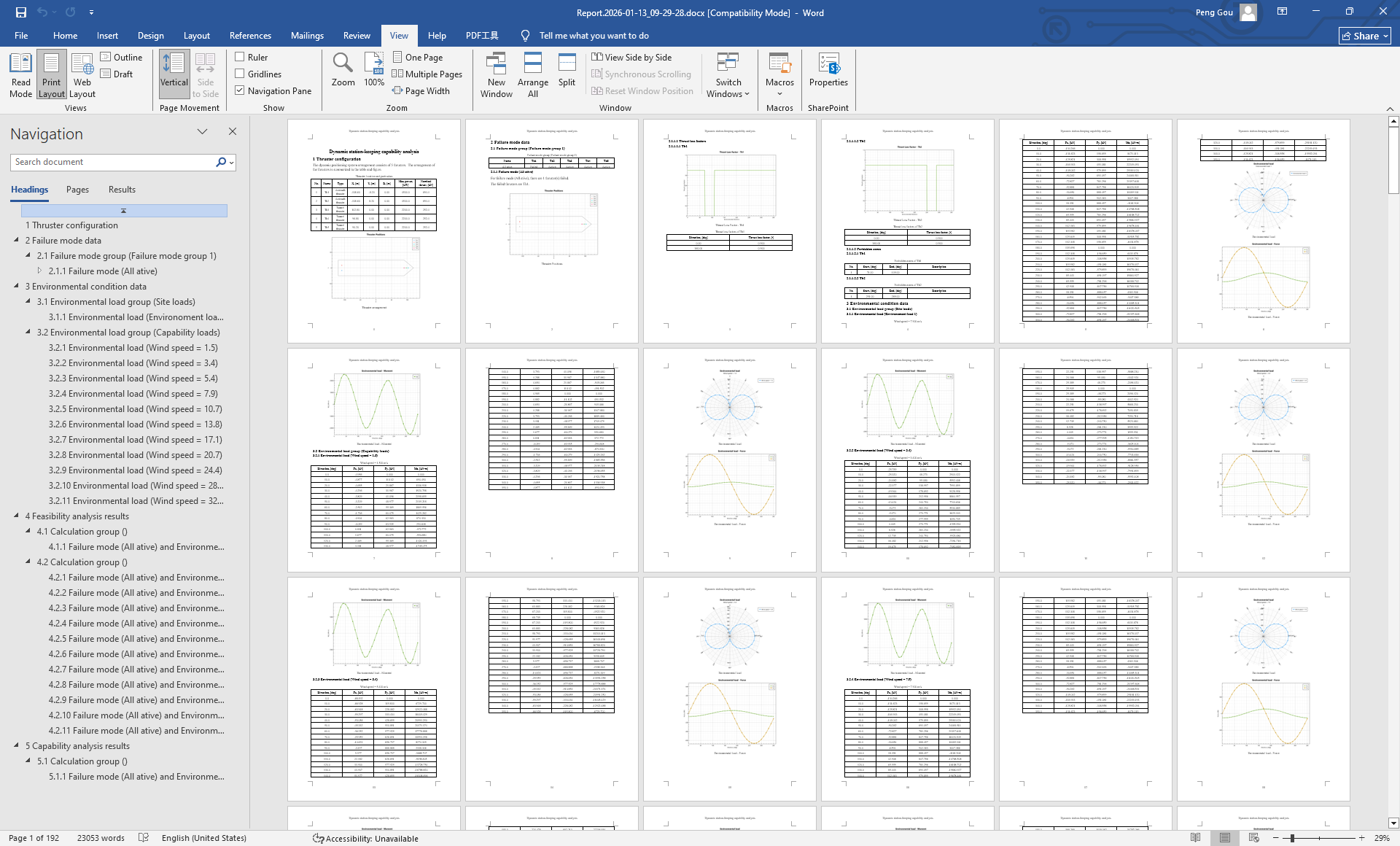Image resolution: width=1400 pixels, height=846 pixels.
Task: Open the References tab
Action: 250,35
